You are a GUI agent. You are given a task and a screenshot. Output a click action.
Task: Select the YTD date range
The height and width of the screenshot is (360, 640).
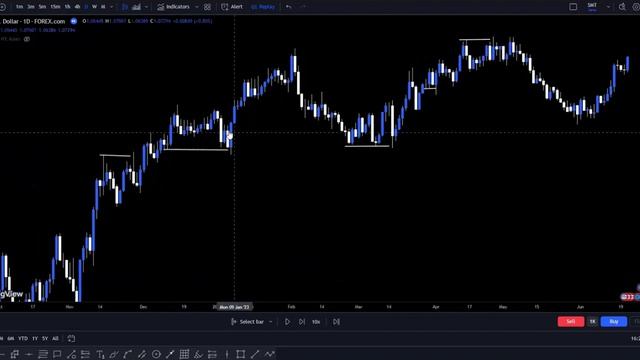[23, 338]
